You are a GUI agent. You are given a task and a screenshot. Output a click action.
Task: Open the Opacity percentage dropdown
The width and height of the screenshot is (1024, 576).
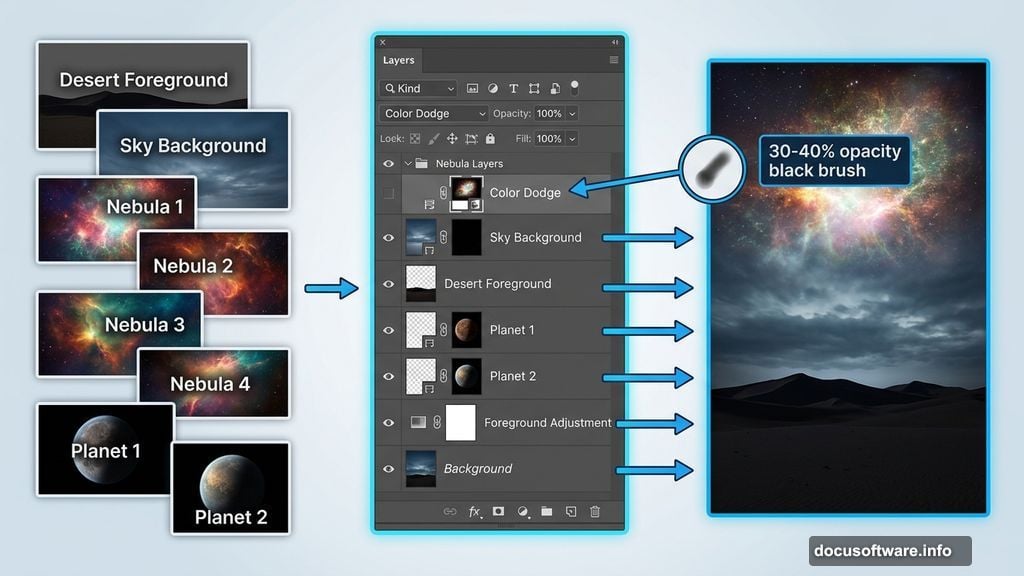tap(574, 113)
